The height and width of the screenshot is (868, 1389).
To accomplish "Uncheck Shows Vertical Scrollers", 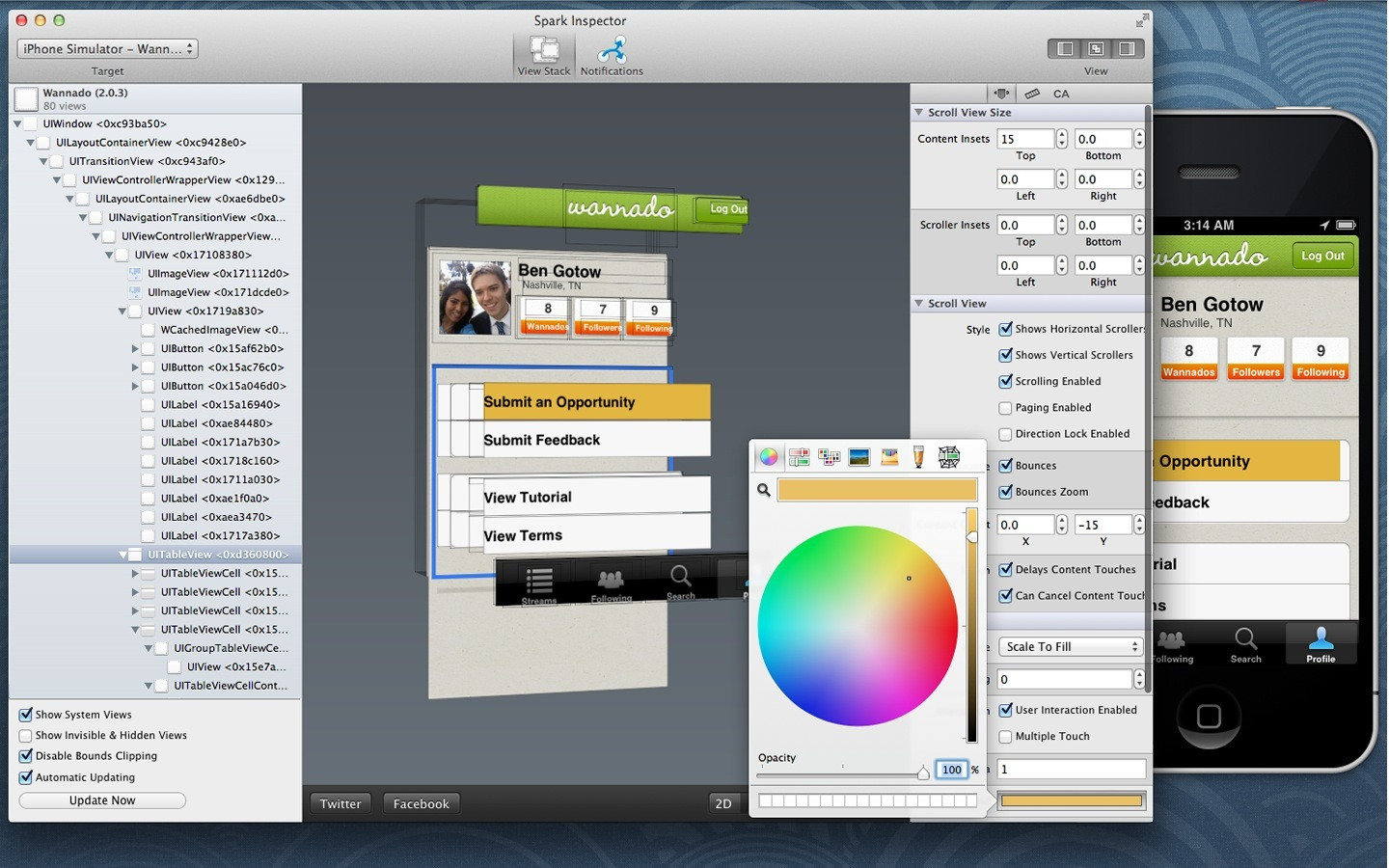I will [x=1005, y=355].
